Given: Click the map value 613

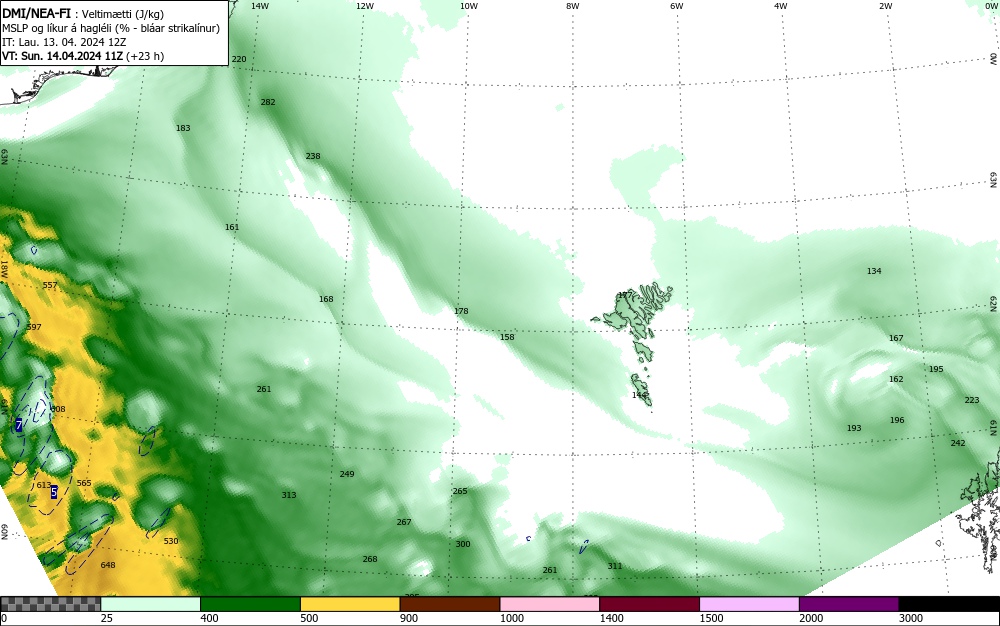Looking at the screenshot, I should 43,485.
